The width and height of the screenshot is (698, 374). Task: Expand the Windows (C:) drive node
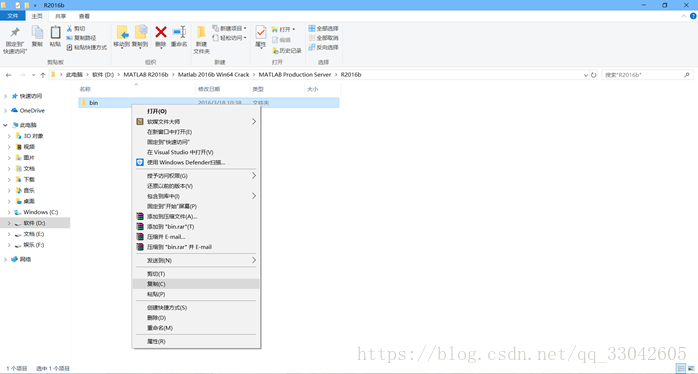pos(9,212)
